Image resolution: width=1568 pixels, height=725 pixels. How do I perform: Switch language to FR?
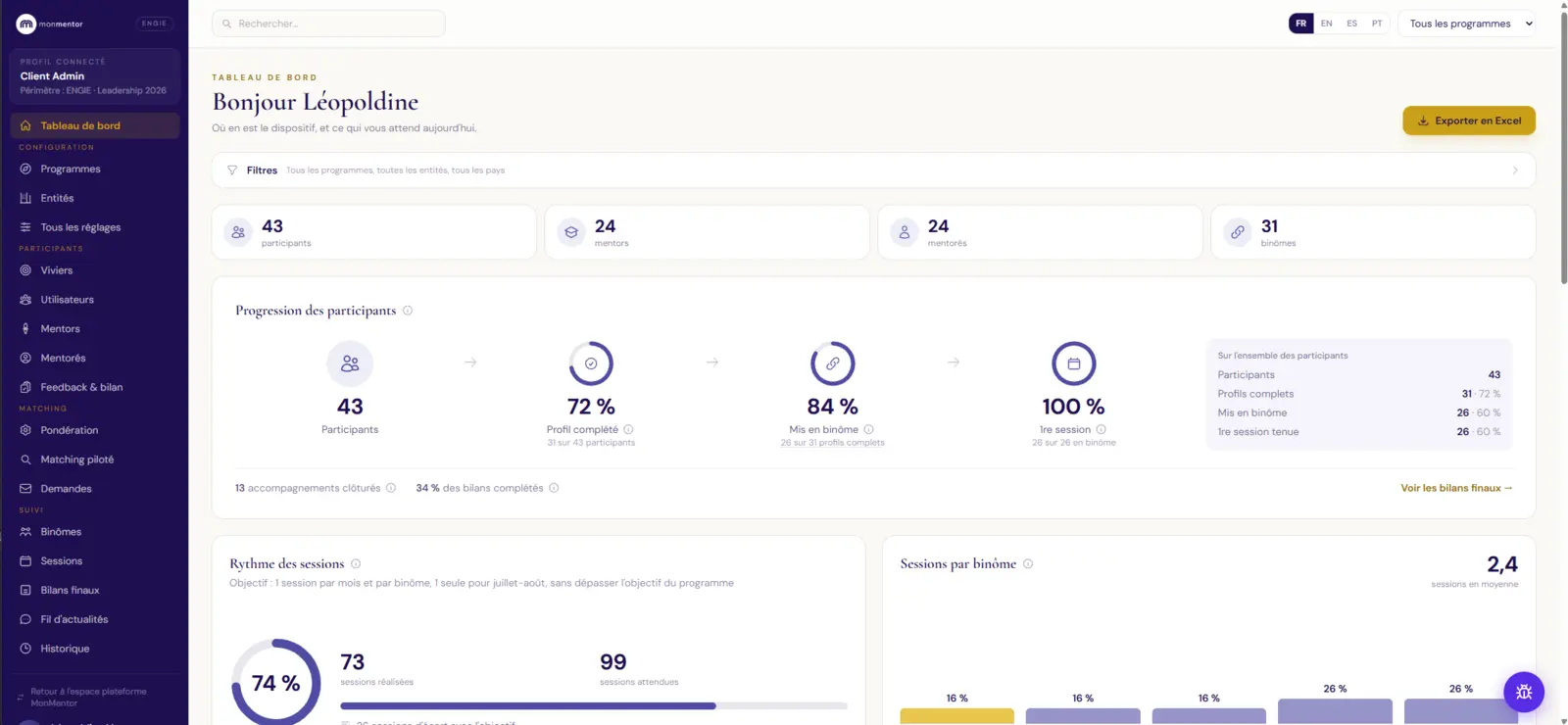(1300, 24)
